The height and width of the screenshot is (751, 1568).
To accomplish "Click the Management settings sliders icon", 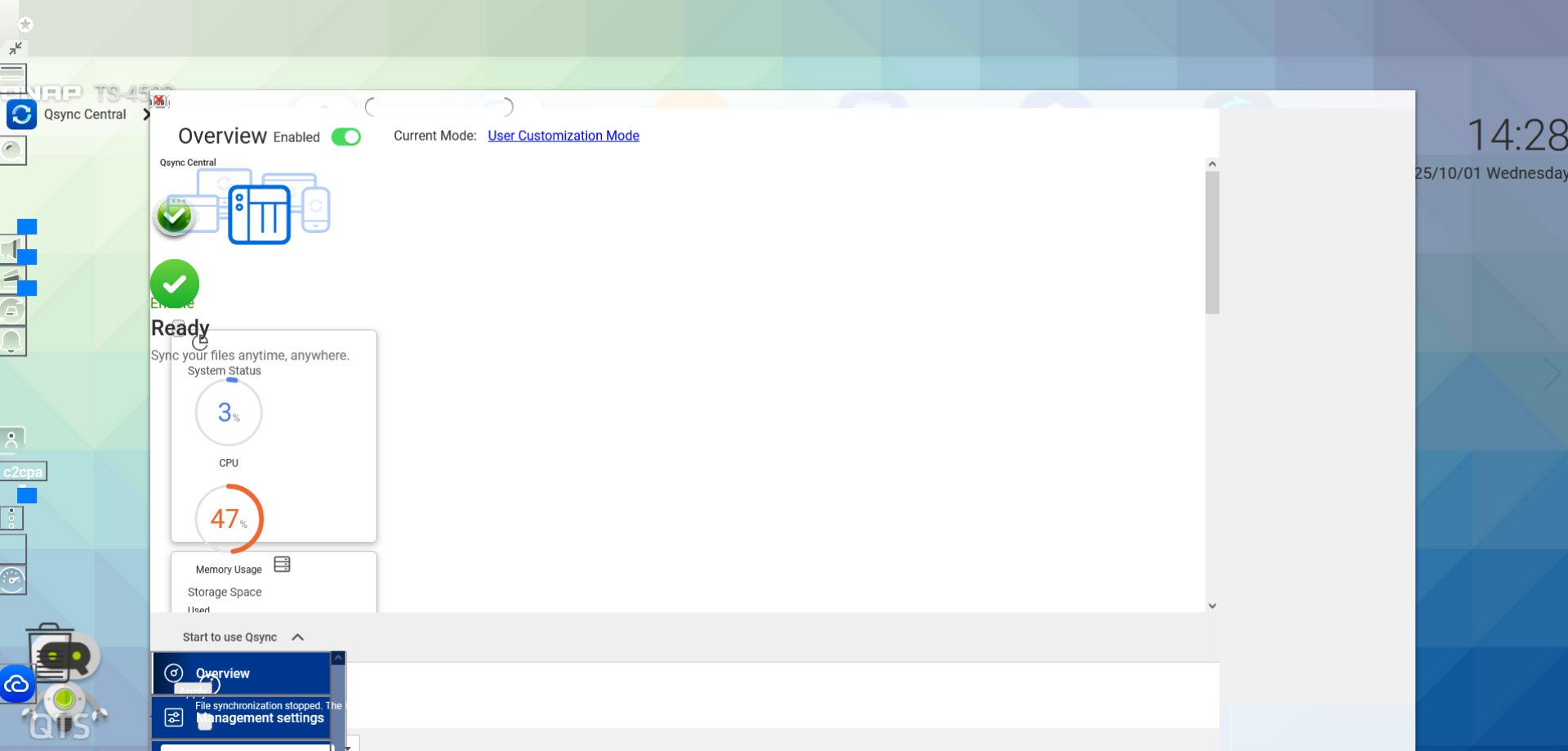I will point(174,717).
